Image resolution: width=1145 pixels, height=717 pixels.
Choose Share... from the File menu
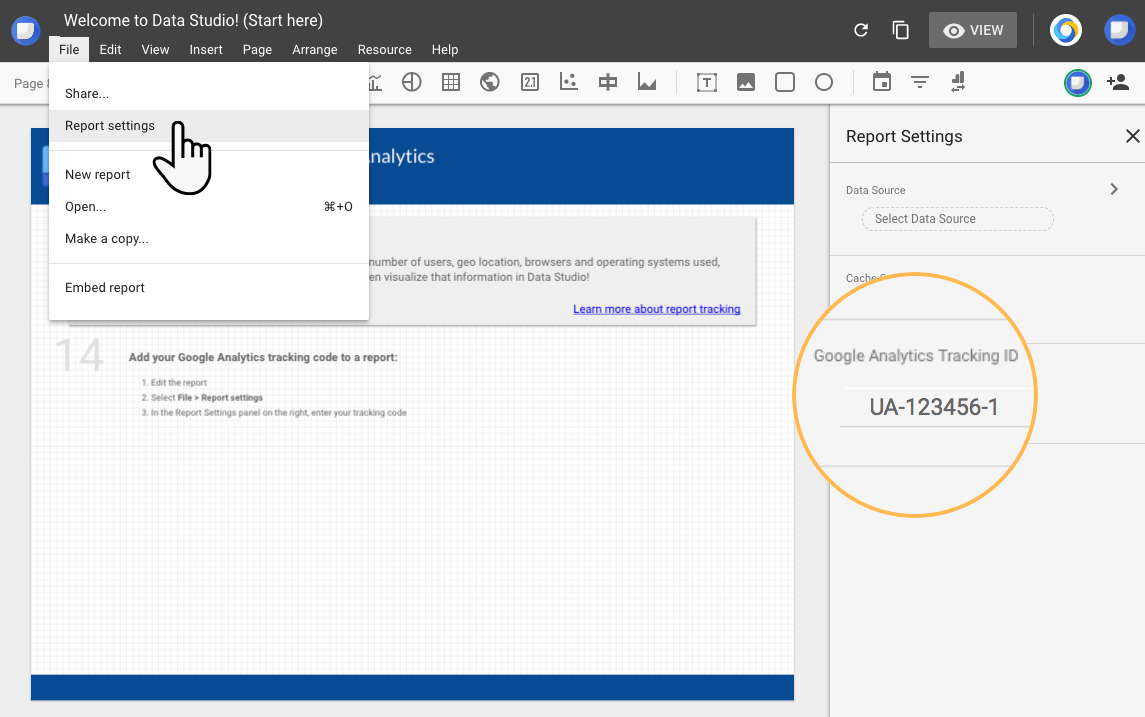tap(209, 93)
